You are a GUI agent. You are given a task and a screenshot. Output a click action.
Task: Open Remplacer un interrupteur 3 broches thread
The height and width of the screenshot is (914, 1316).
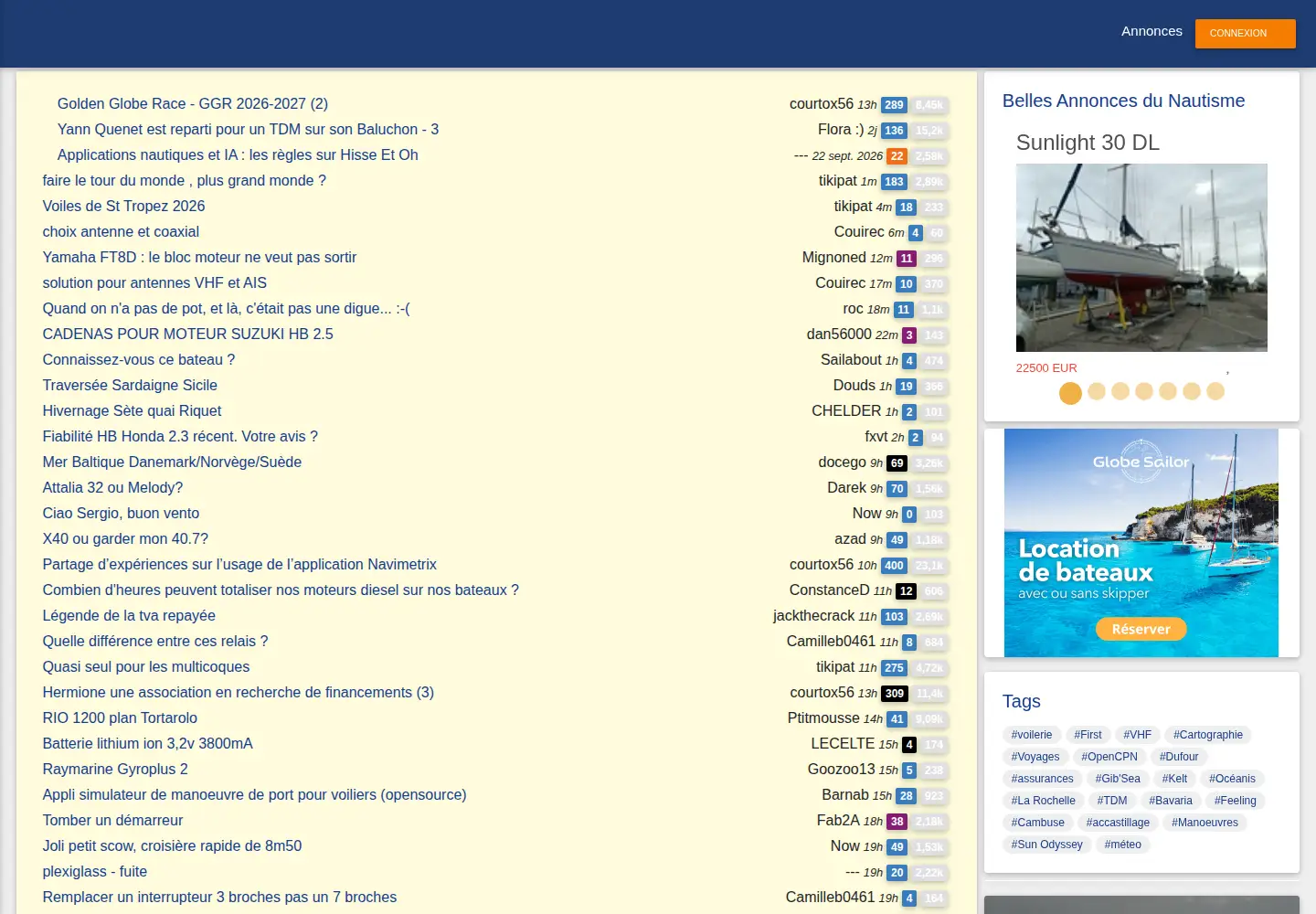[x=219, y=898]
